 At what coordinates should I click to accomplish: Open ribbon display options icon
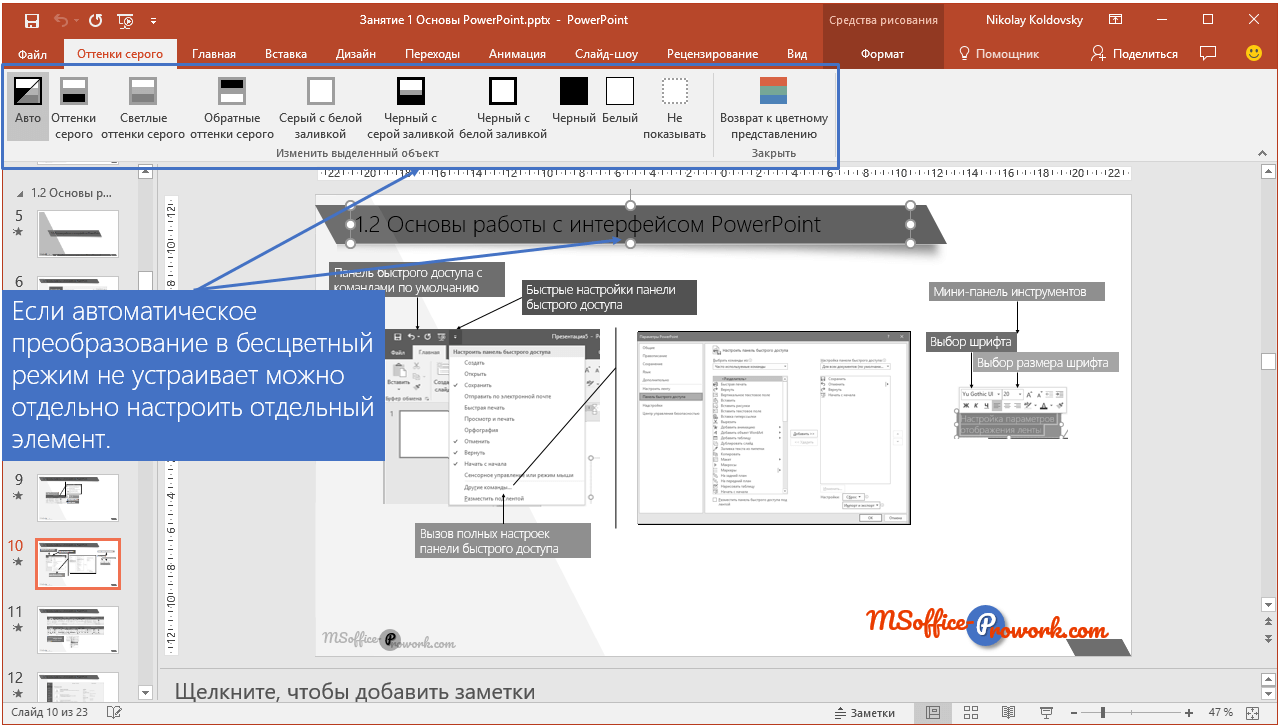click(x=1117, y=19)
